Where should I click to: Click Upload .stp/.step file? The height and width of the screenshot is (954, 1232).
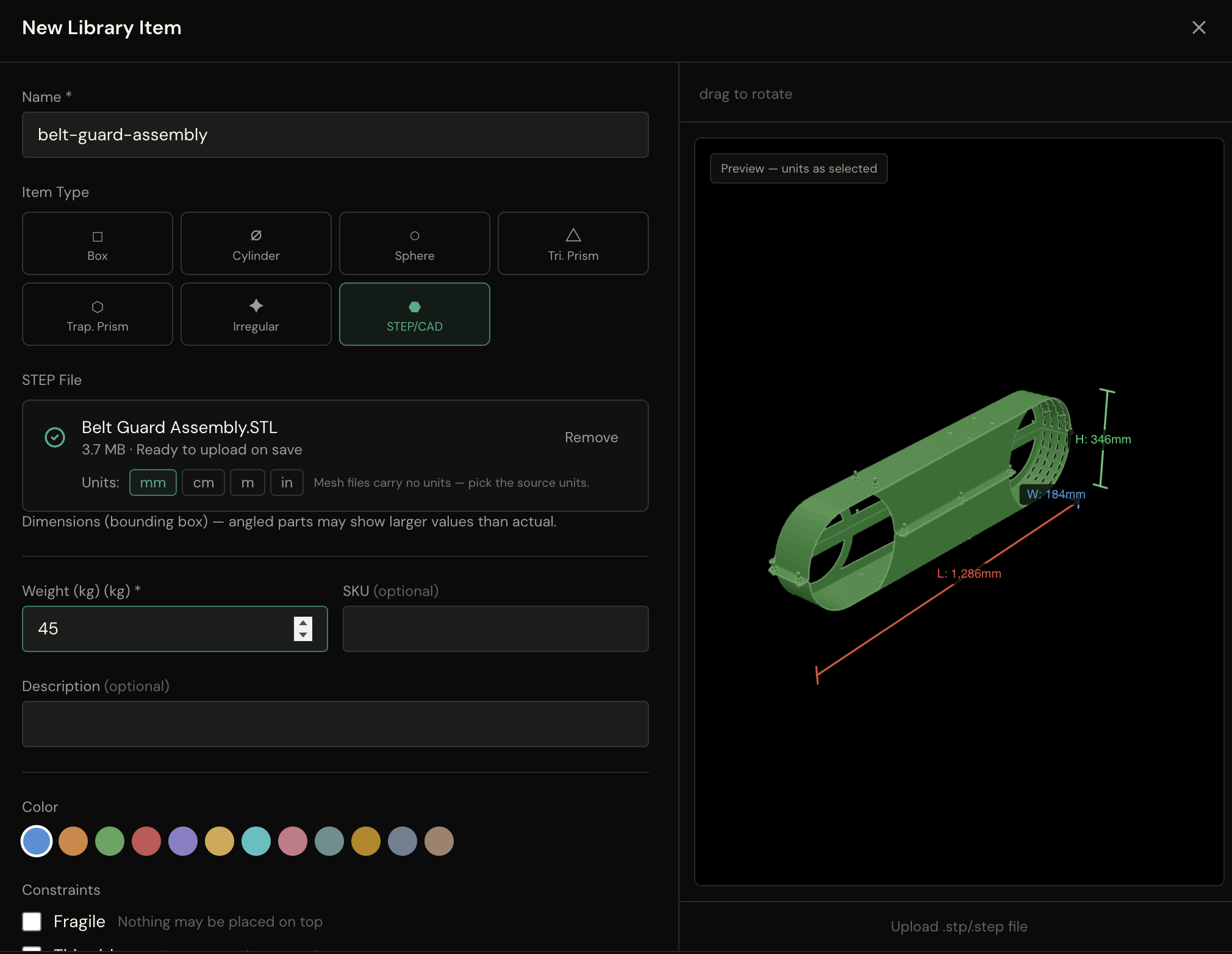click(x=959, y=927)
